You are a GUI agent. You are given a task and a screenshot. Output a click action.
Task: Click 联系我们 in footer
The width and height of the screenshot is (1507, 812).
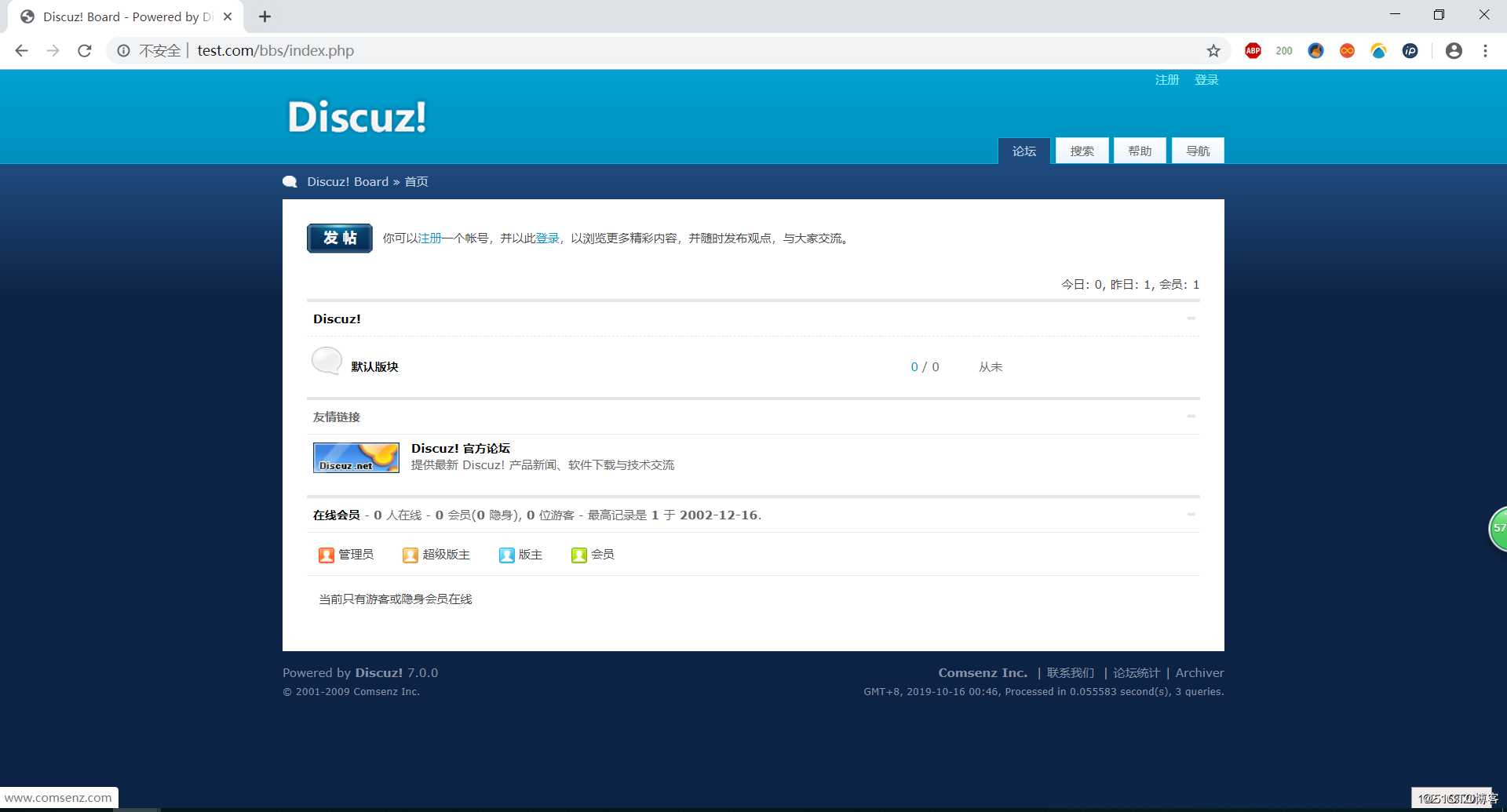click(x=1071, y=673)
